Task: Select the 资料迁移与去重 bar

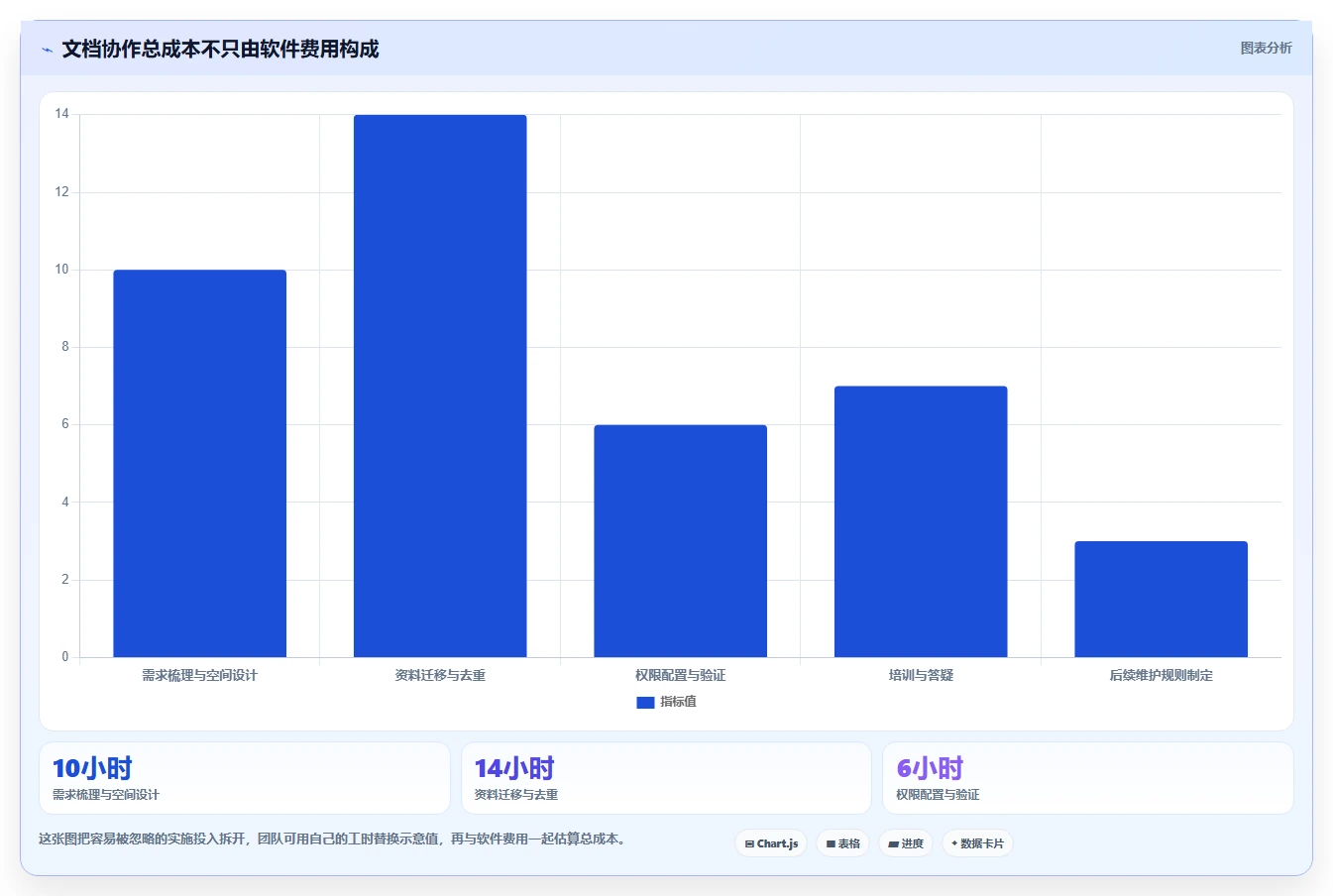Action: point(440,386)
